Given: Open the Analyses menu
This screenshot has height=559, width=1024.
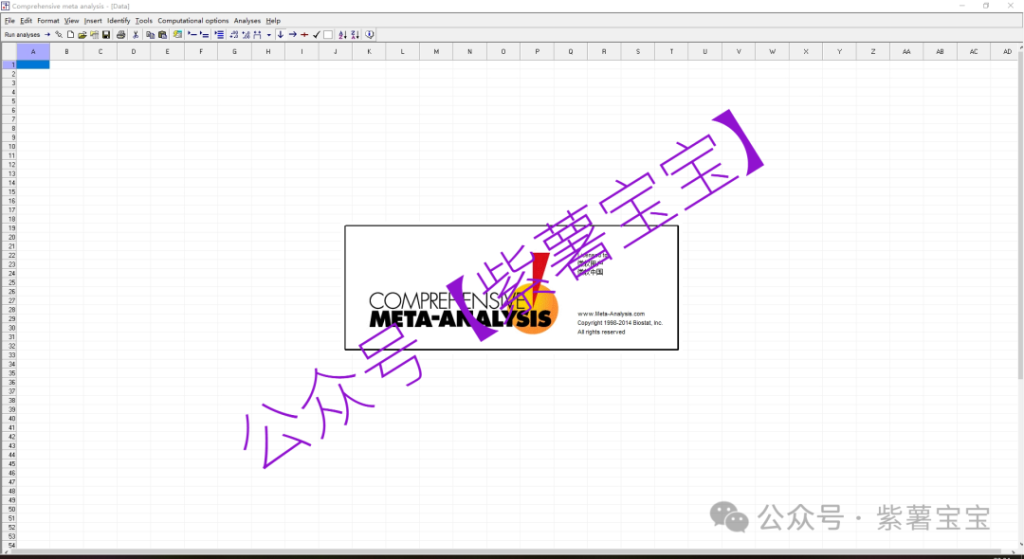Looking at the screenshot, I should [247, 20].
